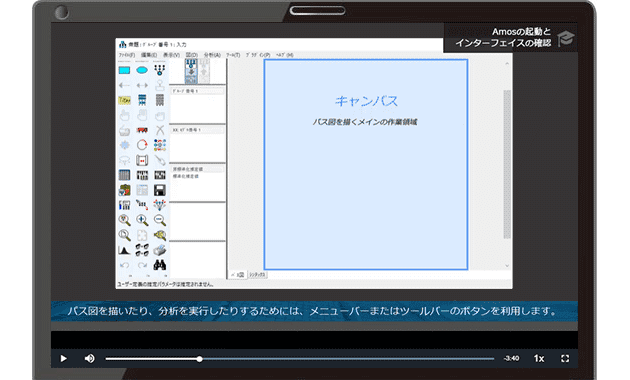
Task: Click the show entire page magnifier
Action: (x=125, y=235)
